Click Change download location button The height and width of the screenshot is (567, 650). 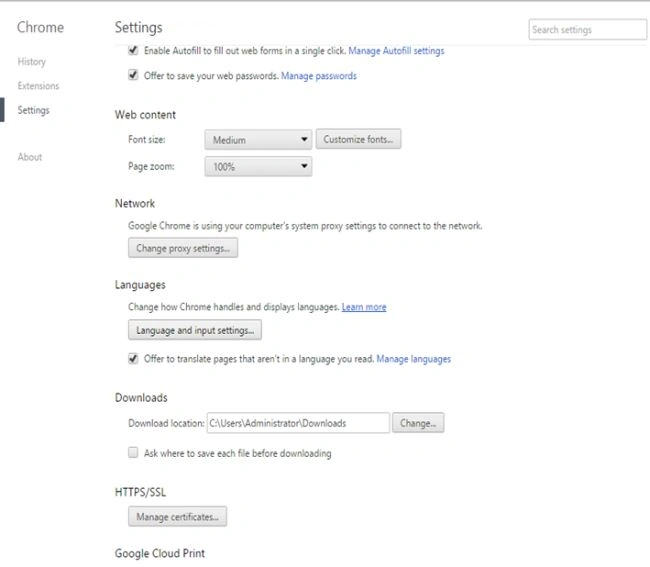[418, 423]
